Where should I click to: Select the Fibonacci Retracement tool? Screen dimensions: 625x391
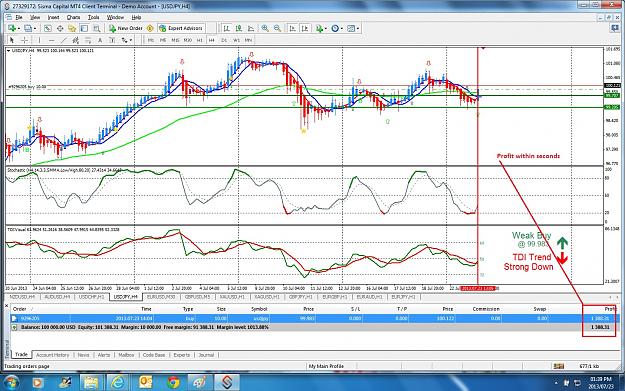coord(88,40)
